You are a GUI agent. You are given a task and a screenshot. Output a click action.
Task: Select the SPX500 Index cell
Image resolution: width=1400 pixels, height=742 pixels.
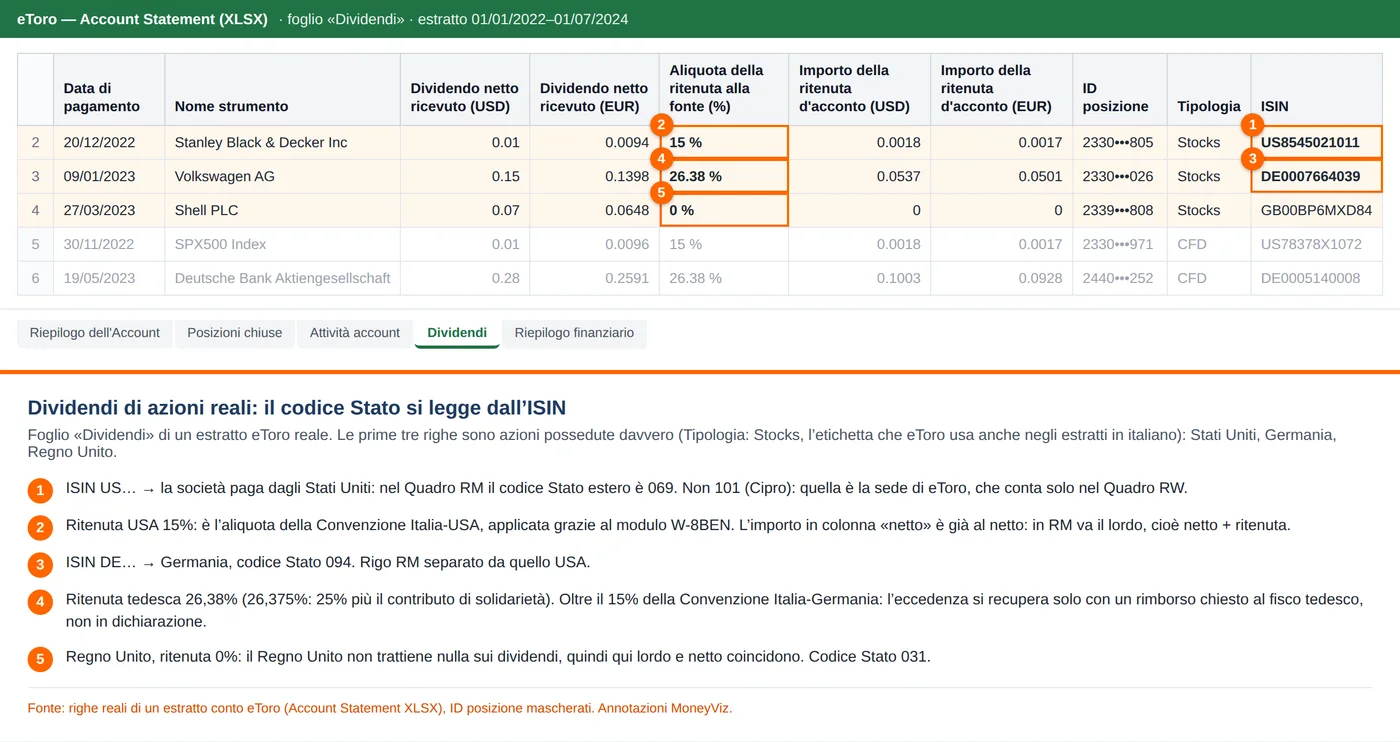pyautogui.click(x=282, y=245)
